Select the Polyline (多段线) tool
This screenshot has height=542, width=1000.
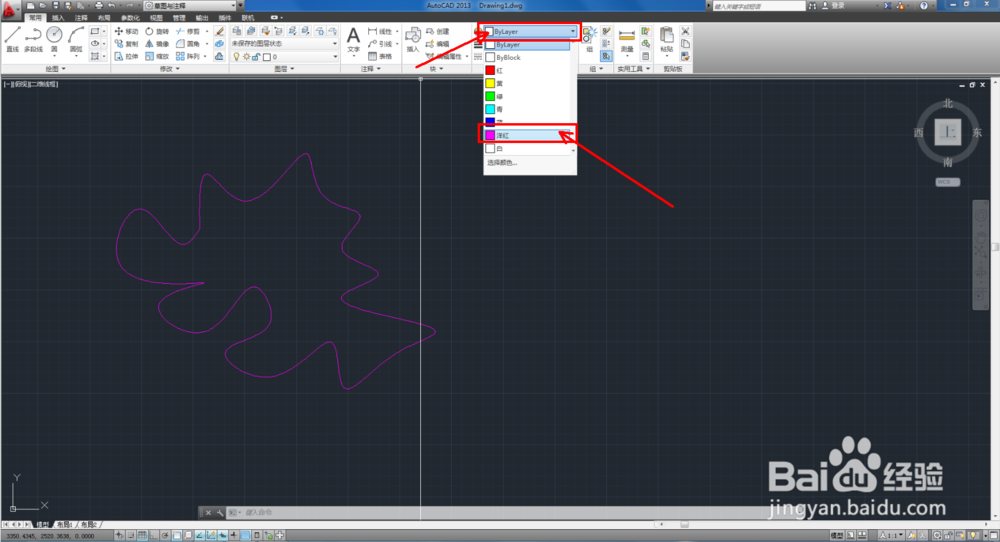[x=33, y=39]
